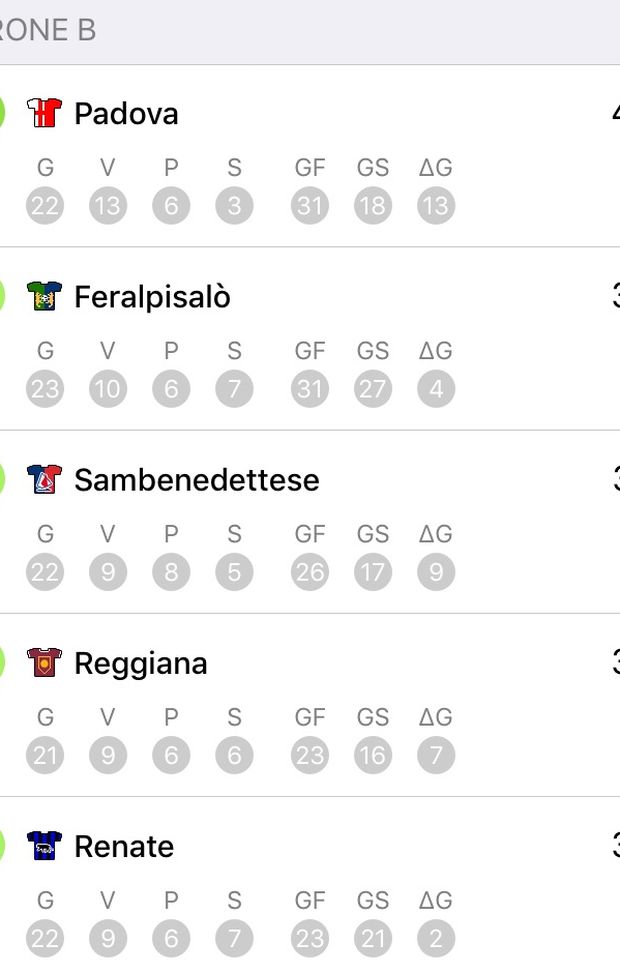The width and height of the screenshot is (620, 973).
Task: Tap the Reggiana maroon jersey icon
Action: (44, 662)
